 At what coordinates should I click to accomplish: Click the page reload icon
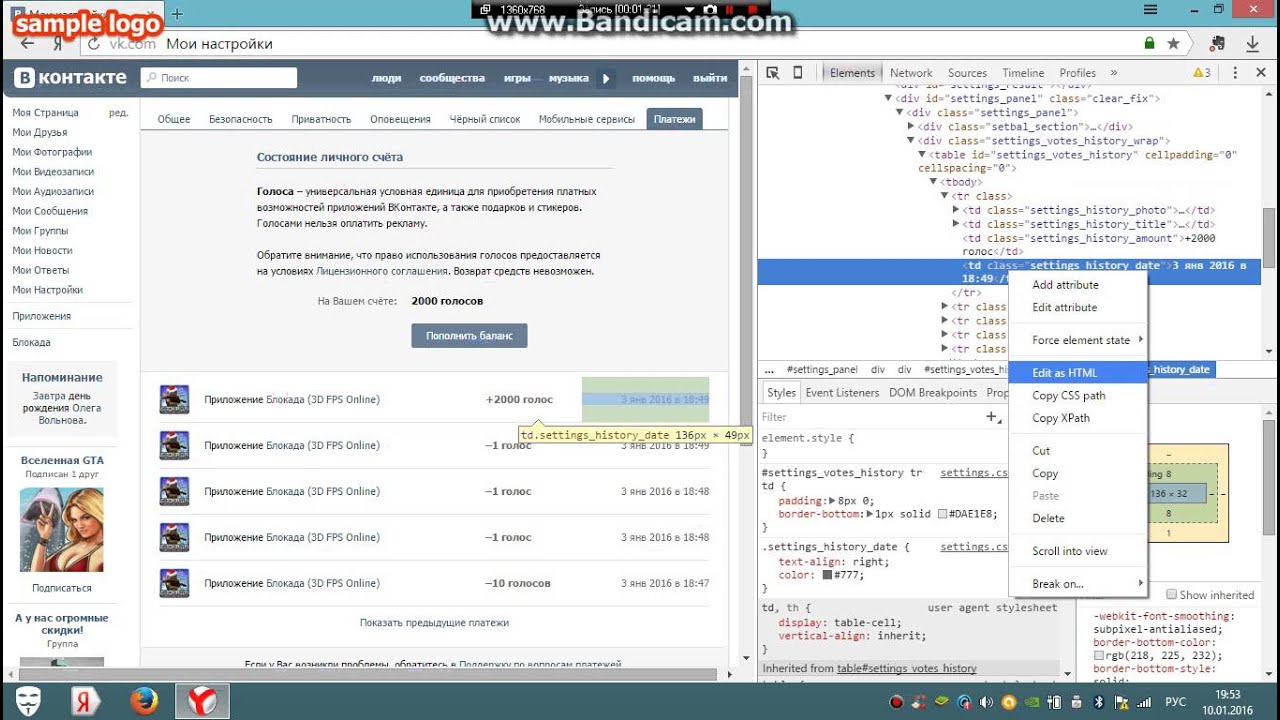pos(94,44)
